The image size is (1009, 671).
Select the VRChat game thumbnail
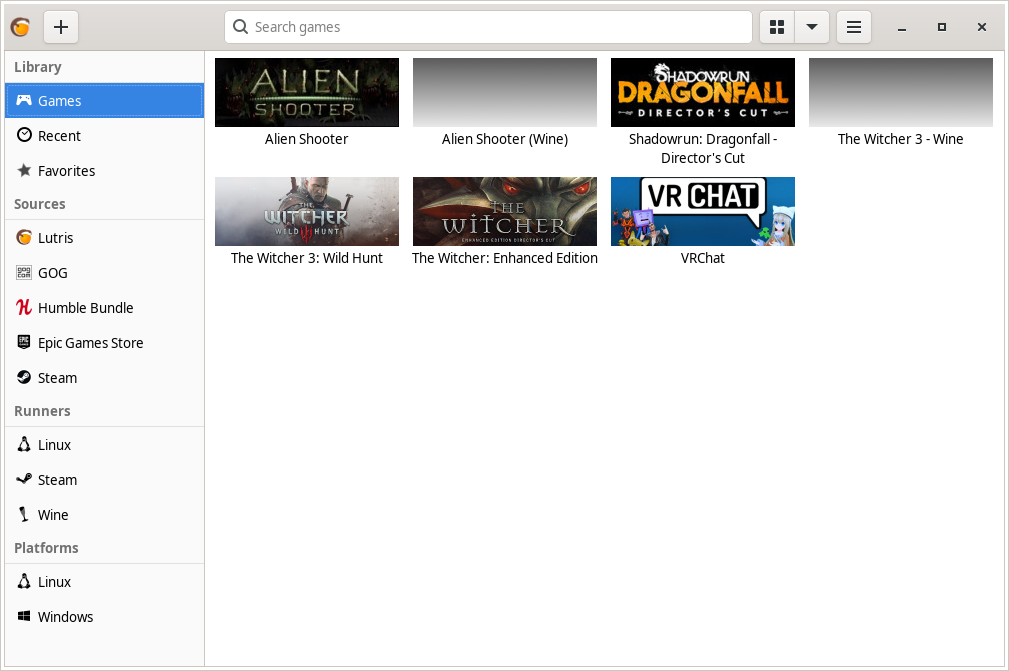pyautogui.click(x=702, y=211)
